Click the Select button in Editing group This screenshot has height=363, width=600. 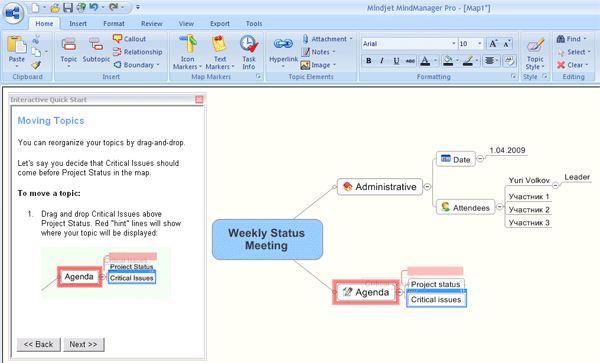coord(574,52)
